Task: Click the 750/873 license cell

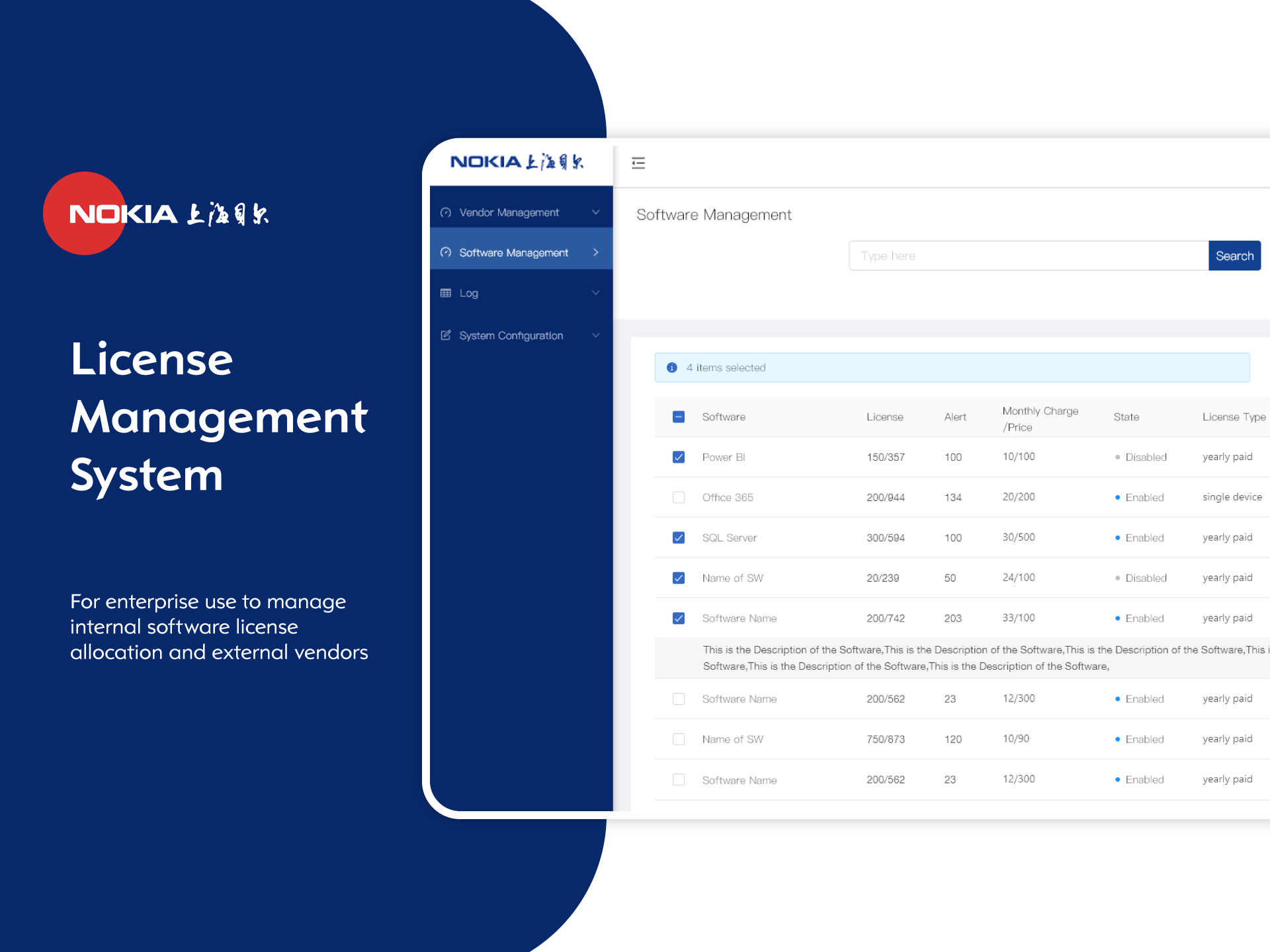Action: point(886,739)
